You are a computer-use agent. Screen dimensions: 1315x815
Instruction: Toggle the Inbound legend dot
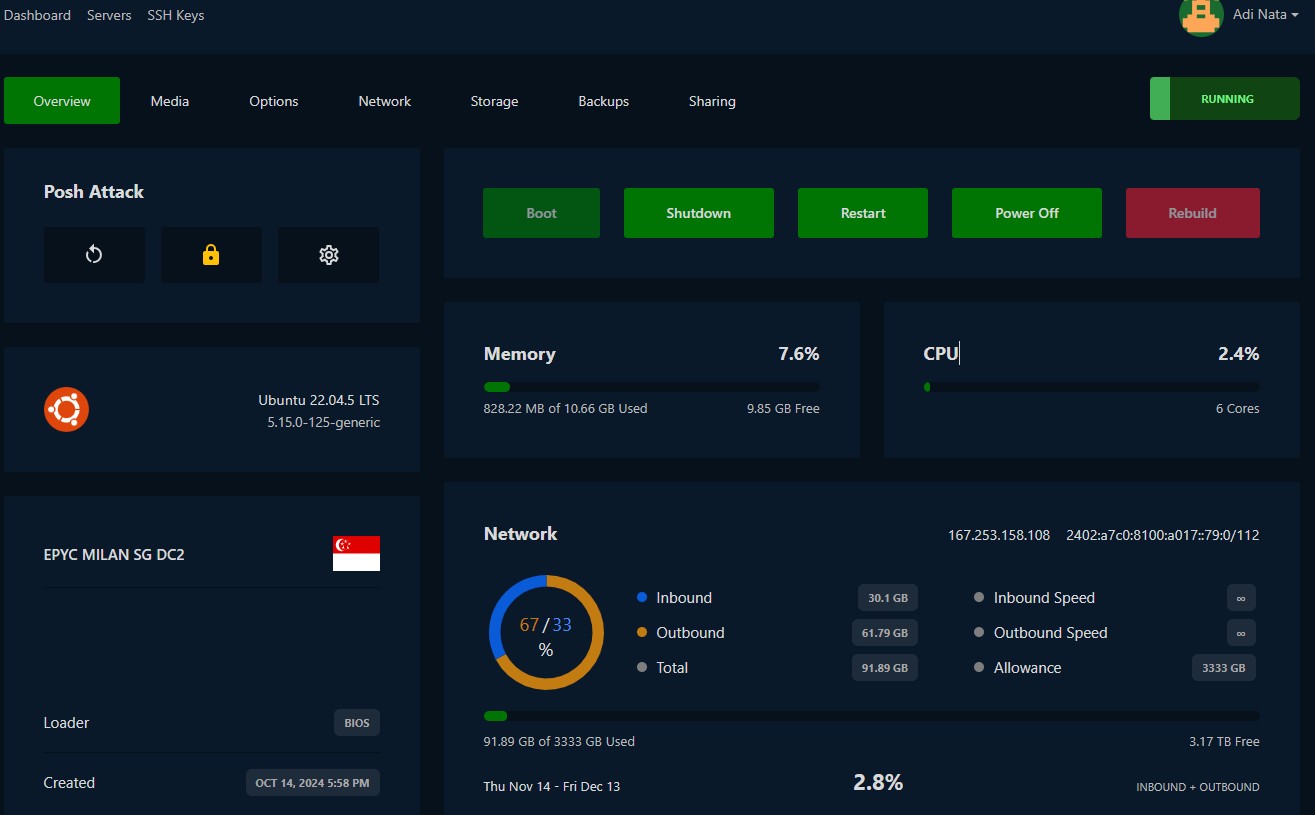point(640,597)
